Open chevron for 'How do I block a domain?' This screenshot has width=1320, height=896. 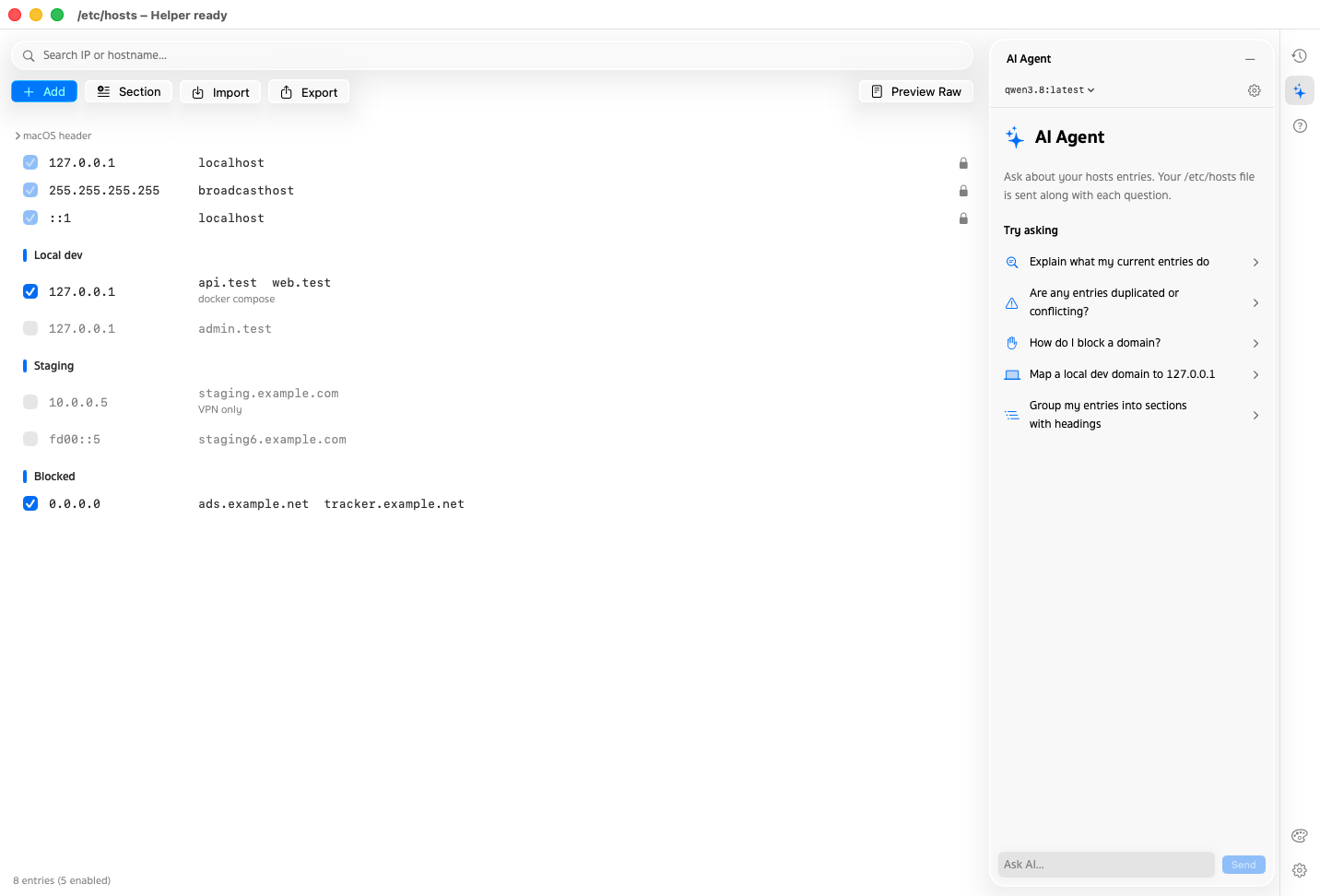[1255, 344]
